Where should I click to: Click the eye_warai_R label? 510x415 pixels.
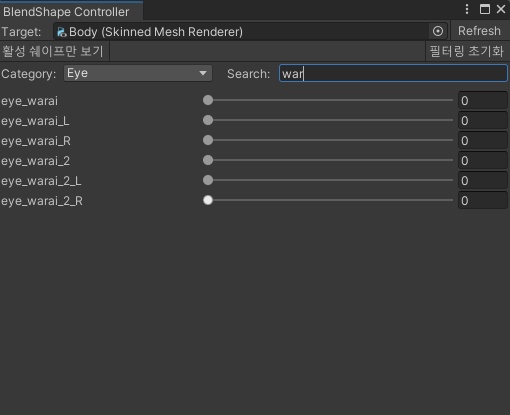pyautogui.click(x=36, y=141)
